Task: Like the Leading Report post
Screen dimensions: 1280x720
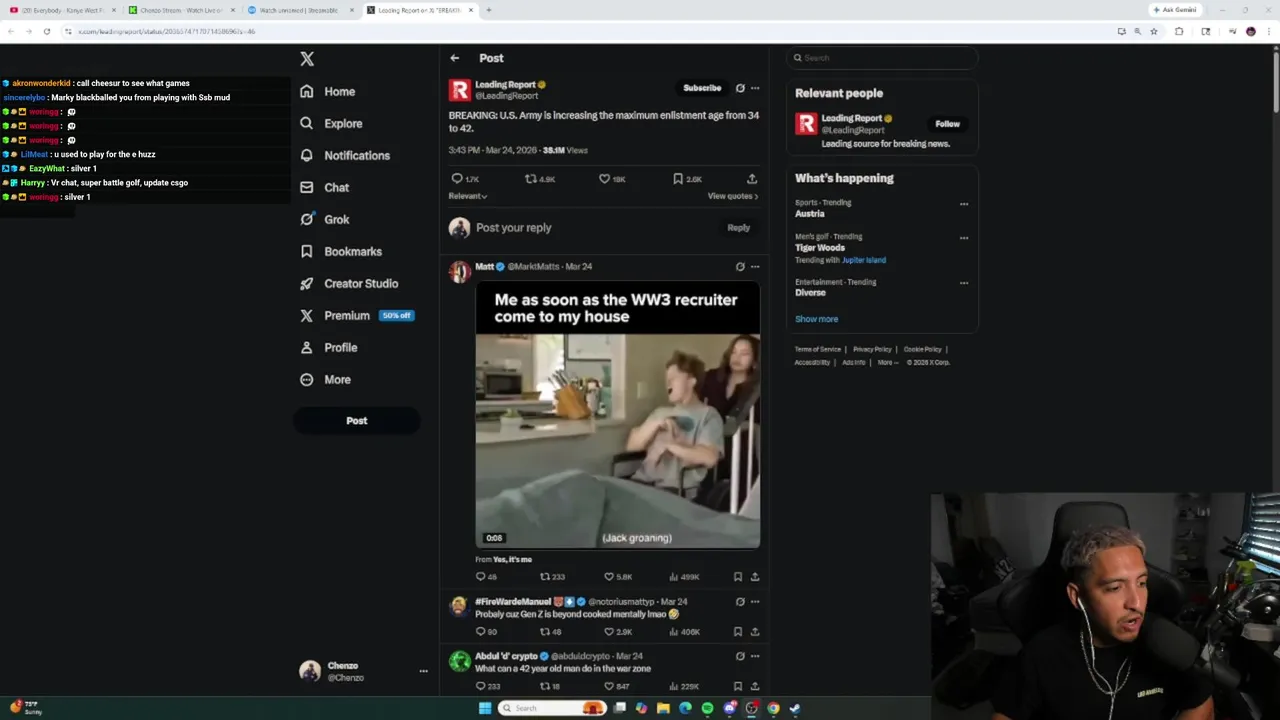Action: [604, 179]
